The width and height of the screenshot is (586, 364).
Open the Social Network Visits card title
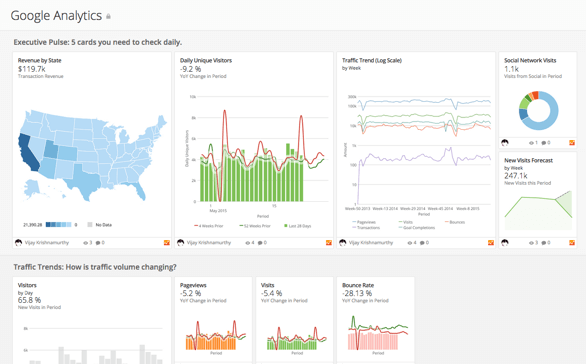point(530,61)
